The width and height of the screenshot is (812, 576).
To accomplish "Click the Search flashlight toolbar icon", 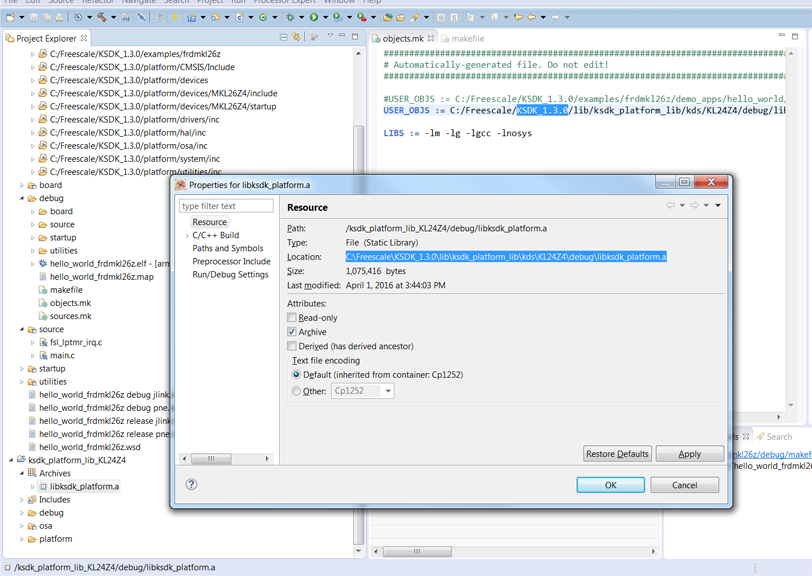I will point(414,17).
